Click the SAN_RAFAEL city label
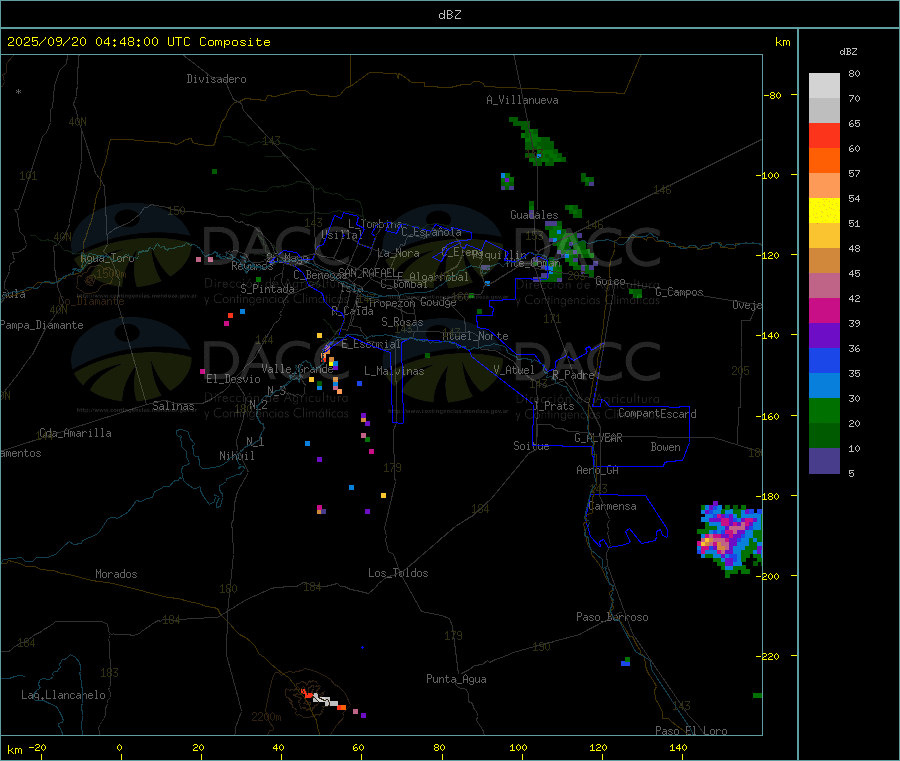 click(x=367, y=272)
